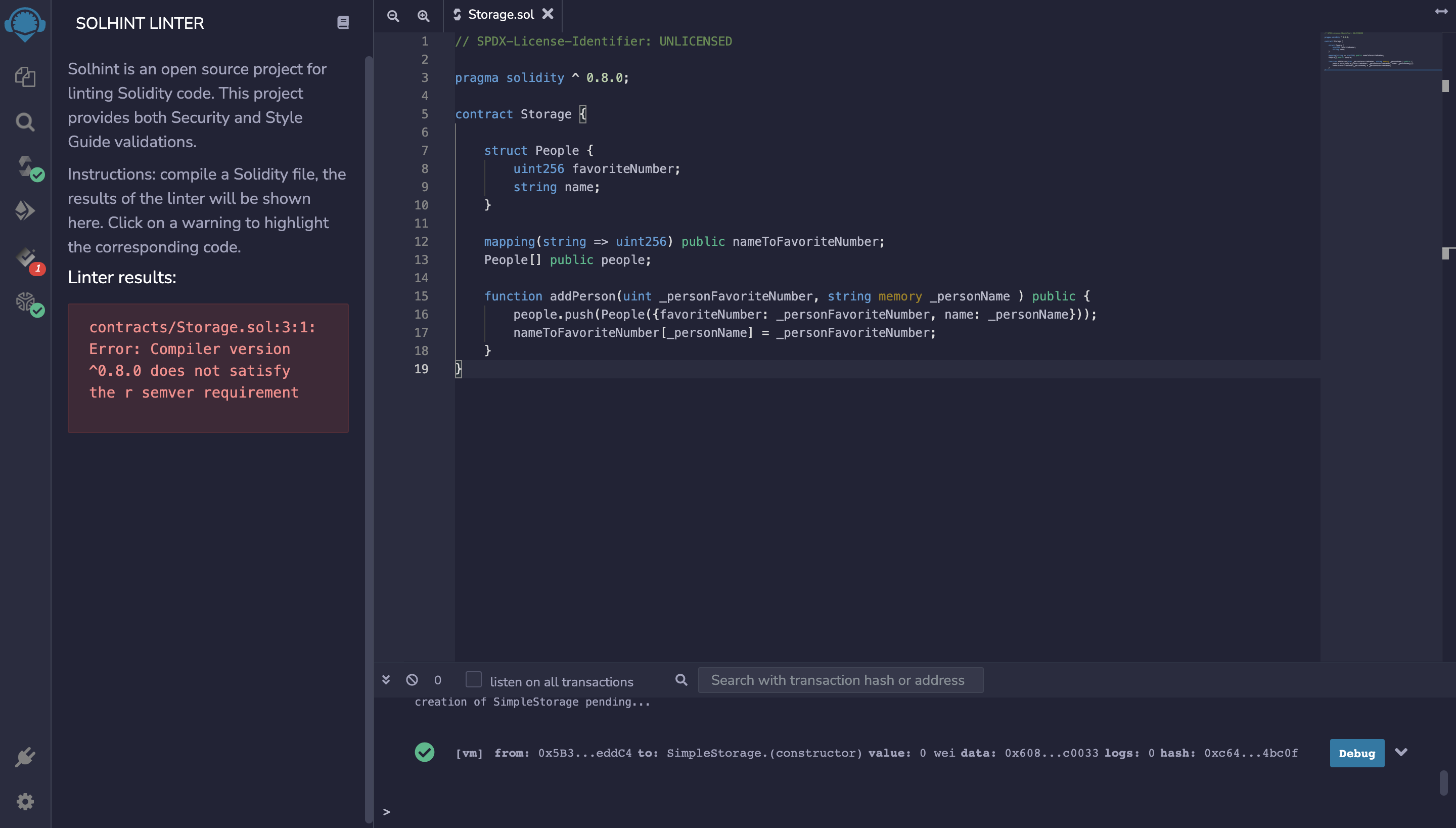Enable listen on all transactions checkbox

(x=473, y=680)
